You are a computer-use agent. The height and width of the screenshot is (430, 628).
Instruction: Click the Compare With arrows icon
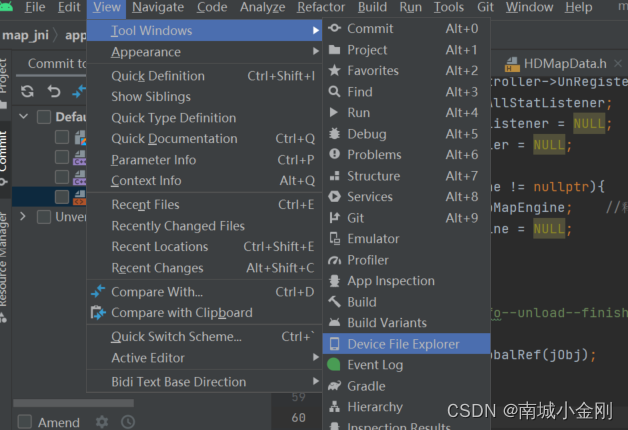[98, 291]
